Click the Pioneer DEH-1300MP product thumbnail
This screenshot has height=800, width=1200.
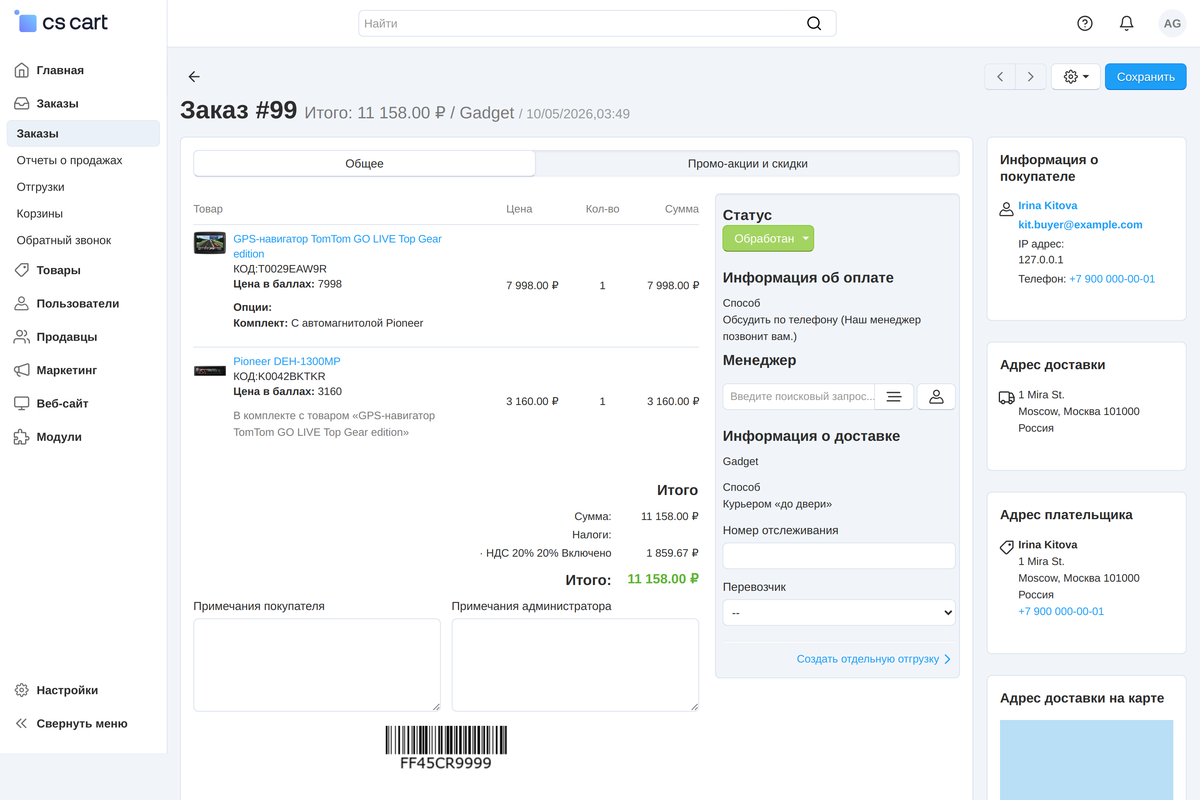pyautogui.click(x=210, y=371)
